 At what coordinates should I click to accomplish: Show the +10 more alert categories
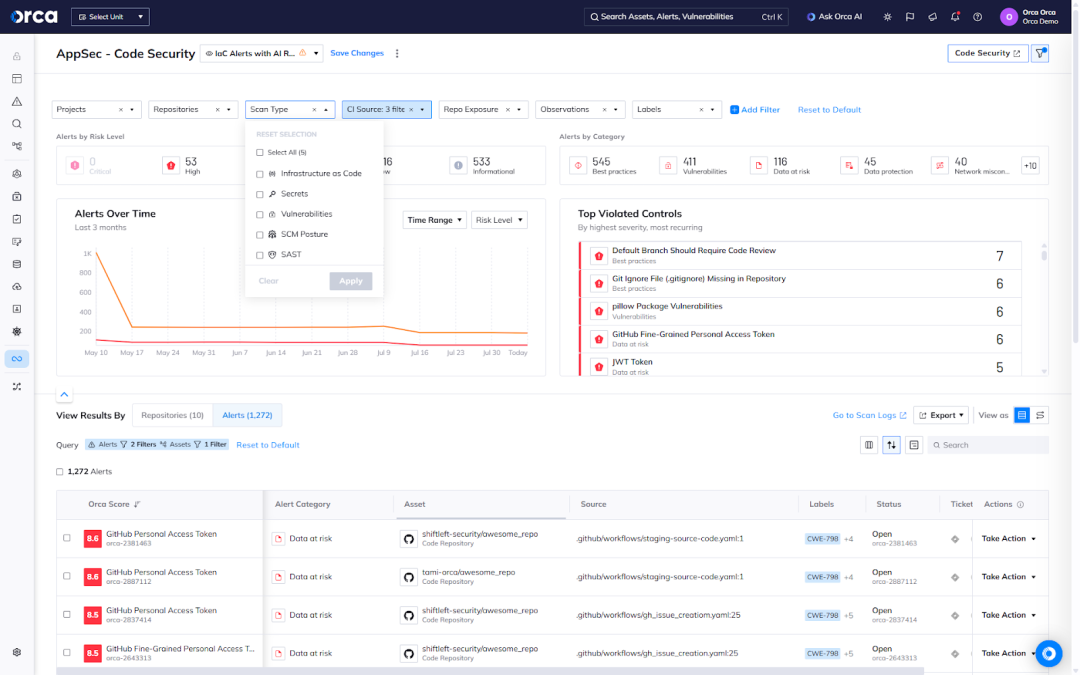(1030, 165)
